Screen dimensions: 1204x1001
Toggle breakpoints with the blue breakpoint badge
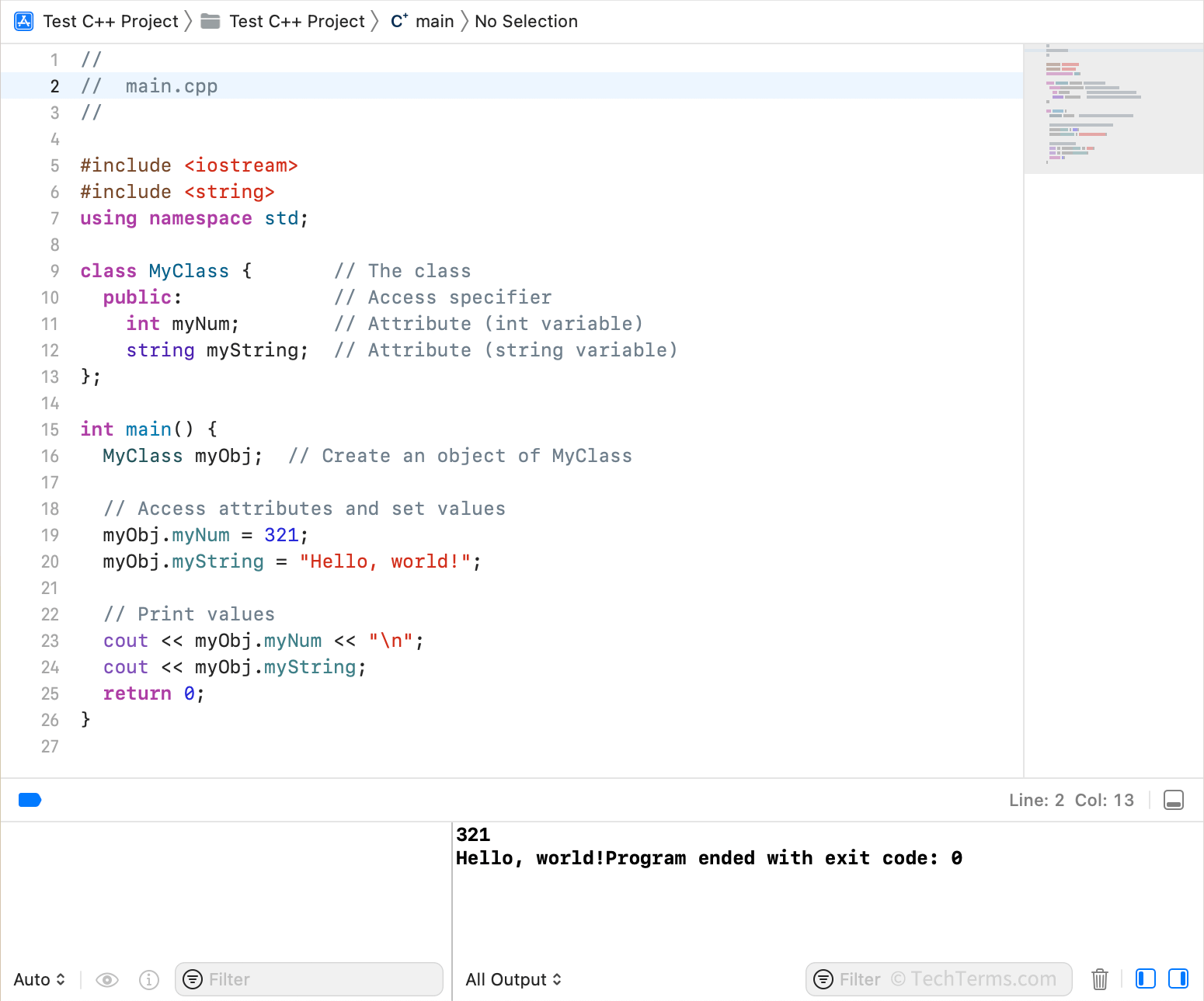click(30, 800)
